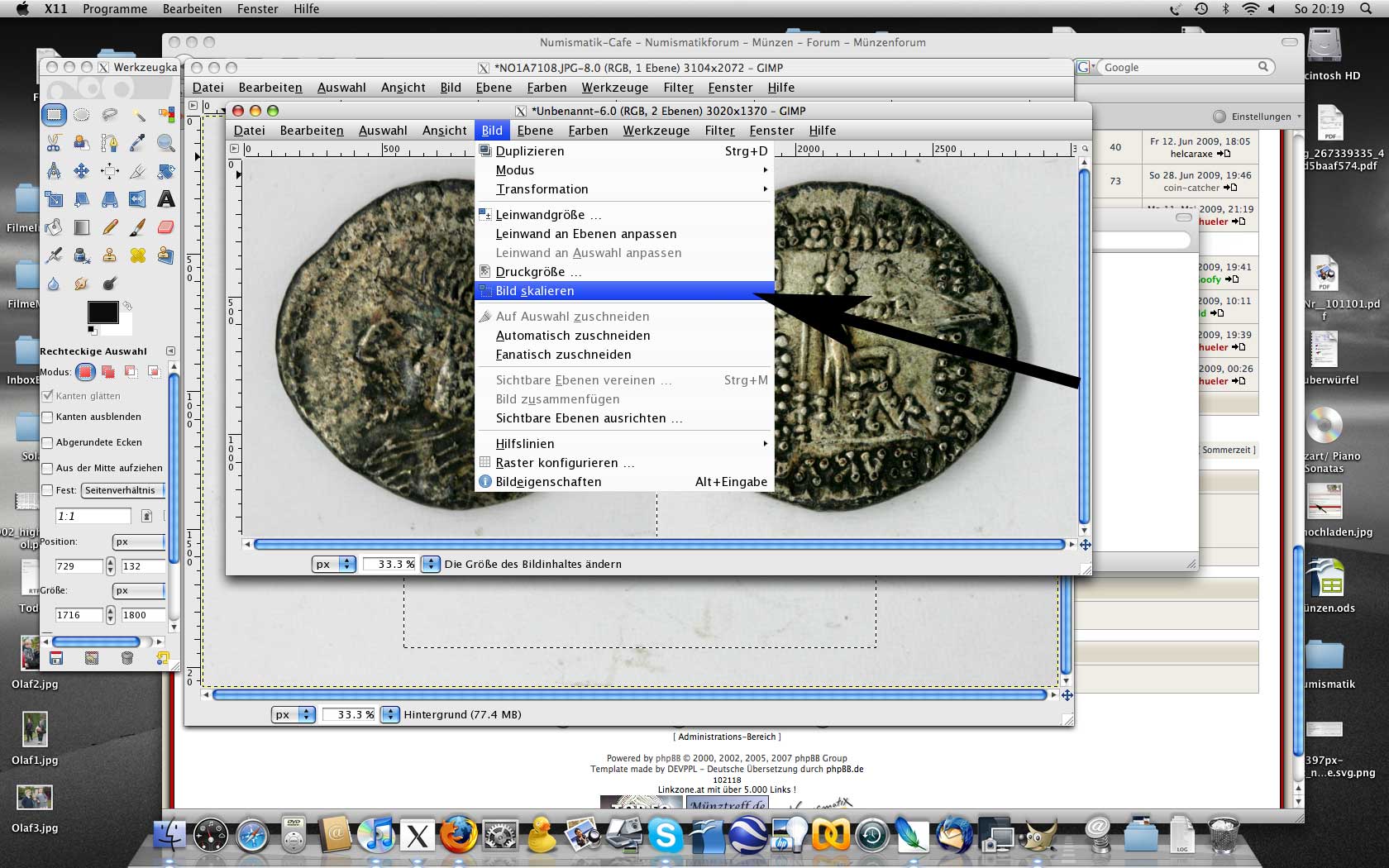Activate the Move tool

82,171
